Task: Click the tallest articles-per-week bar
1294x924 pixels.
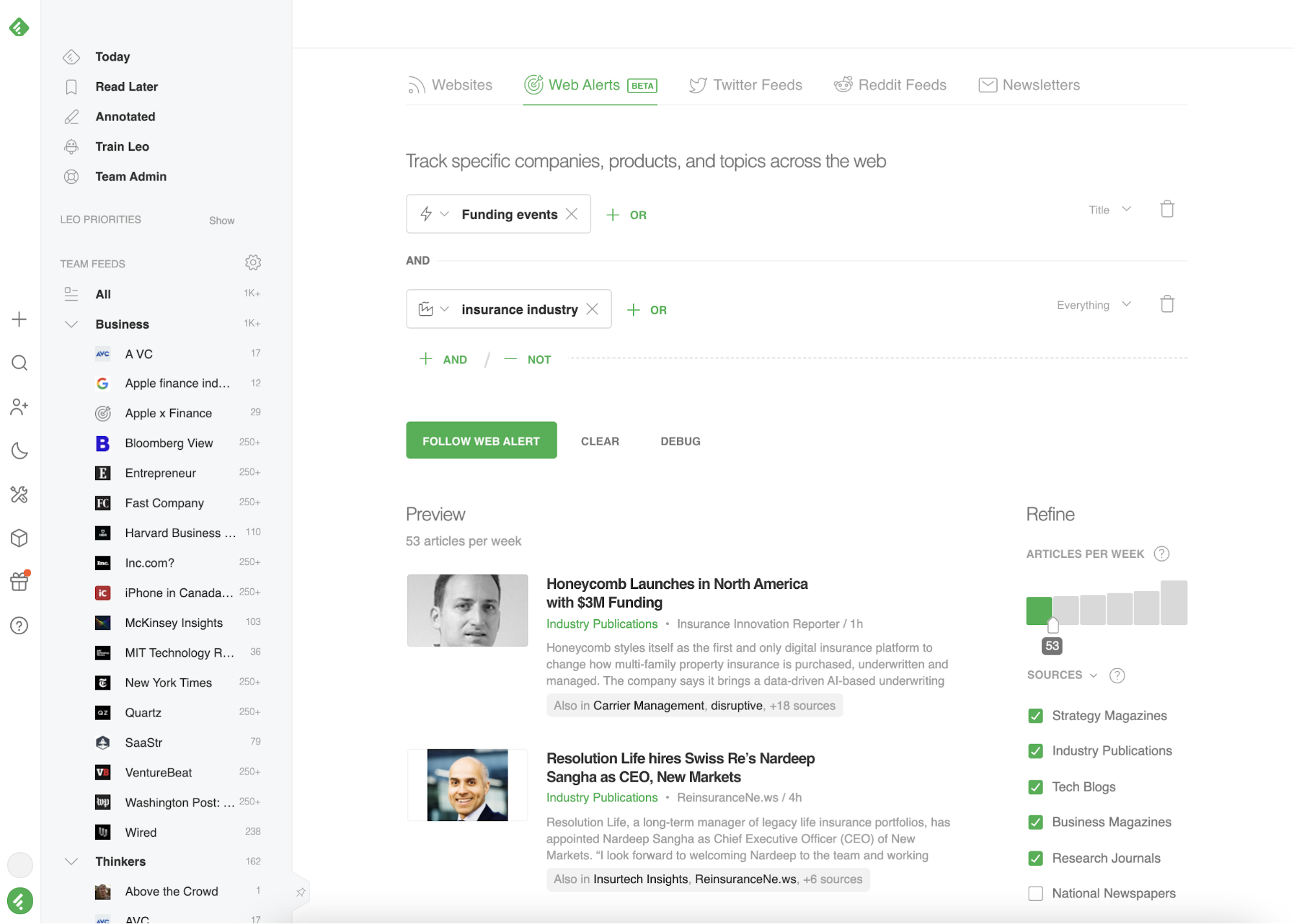Action: [x=1174, y=602]
